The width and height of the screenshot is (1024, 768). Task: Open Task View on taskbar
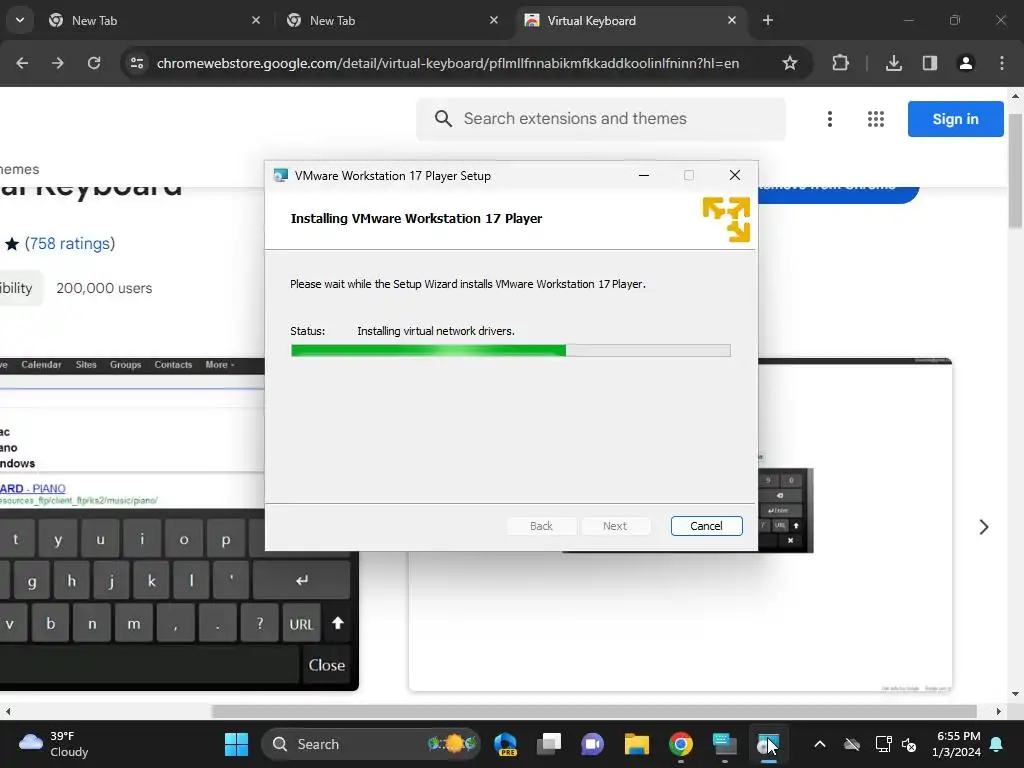tap(549, 744)
